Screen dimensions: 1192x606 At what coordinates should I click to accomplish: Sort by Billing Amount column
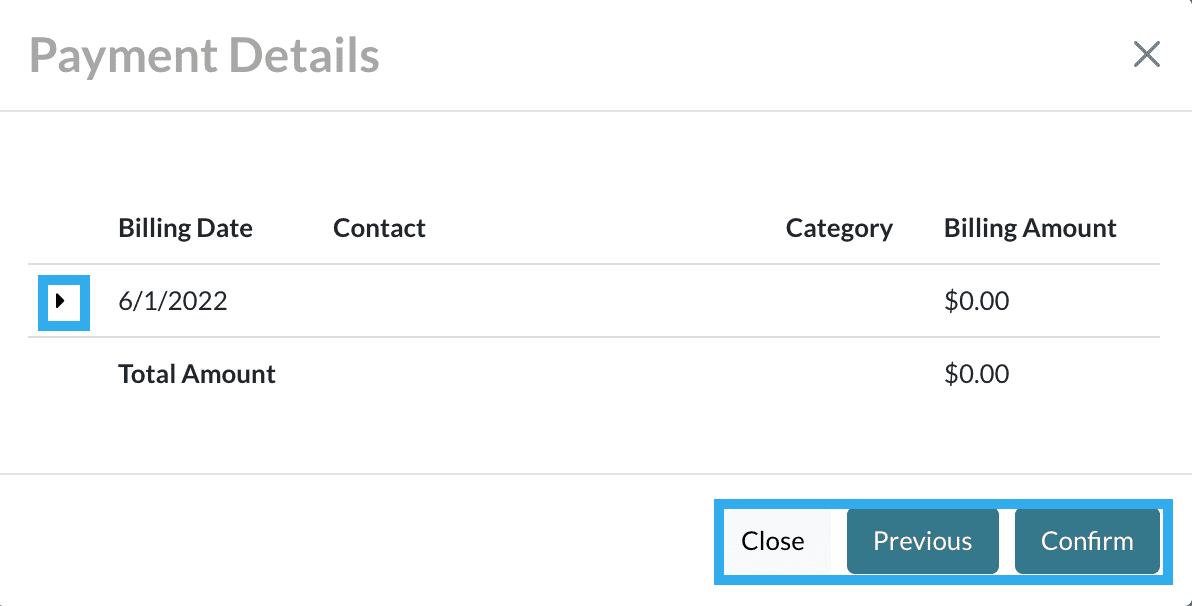click(1030, 228)
